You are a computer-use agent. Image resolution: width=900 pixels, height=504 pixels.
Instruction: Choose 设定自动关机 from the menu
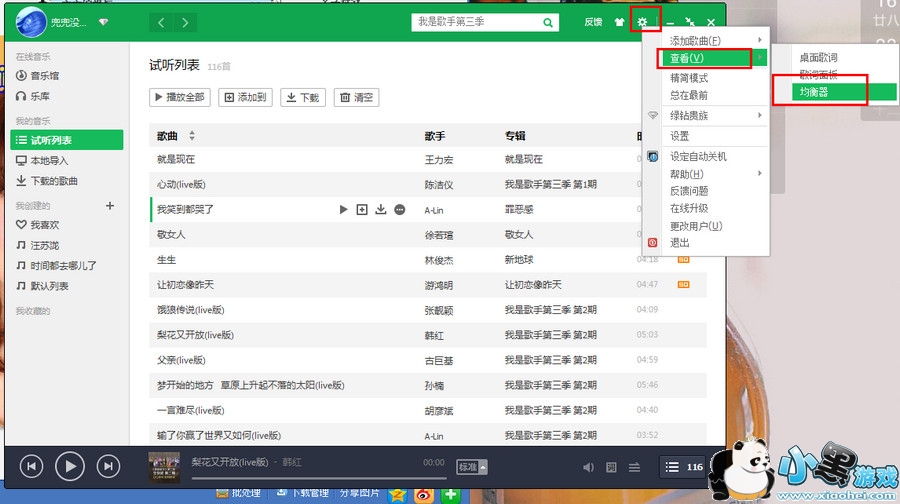click(698, 157)
